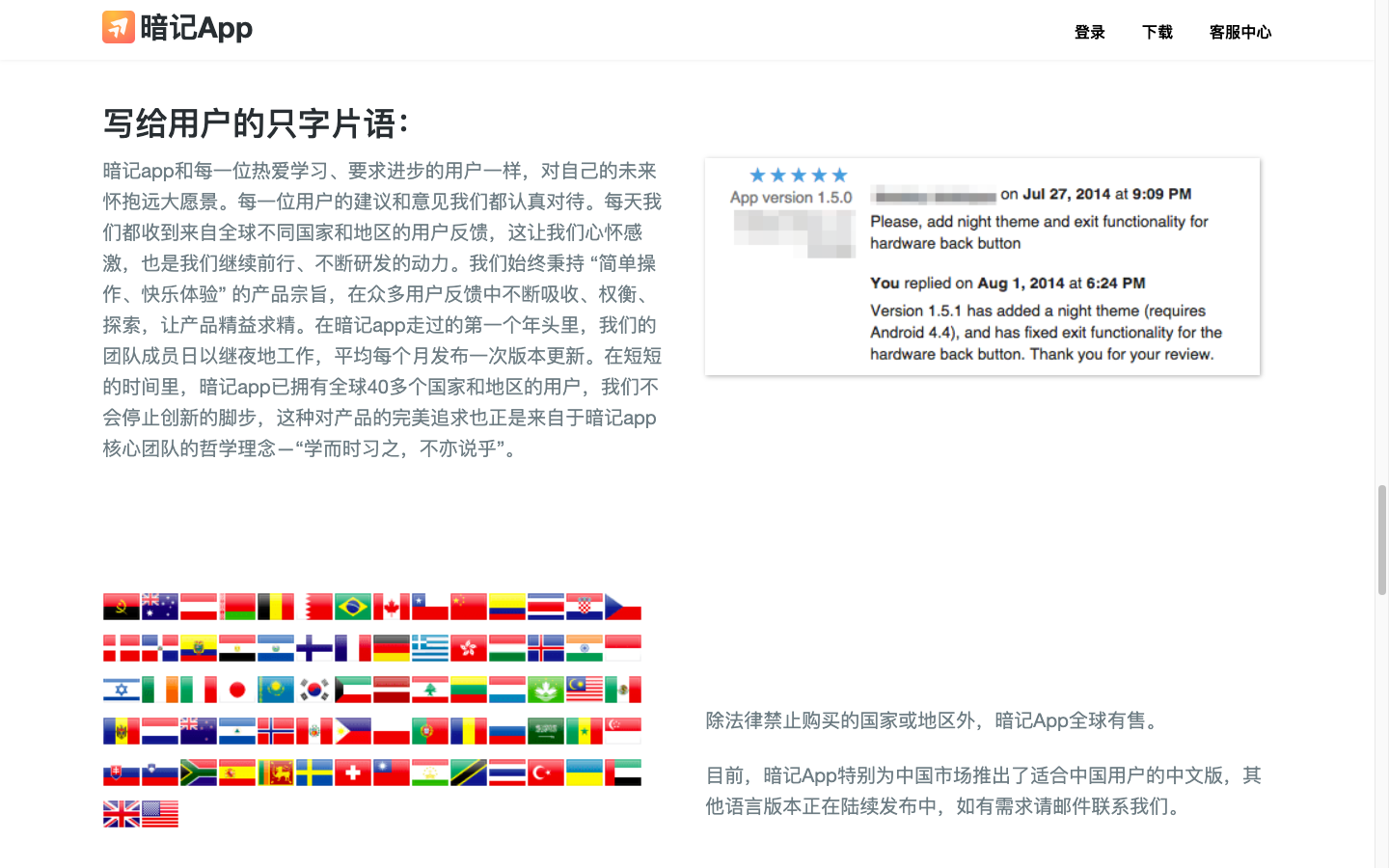Click the 暗记App brand name text
1389x868 pixels.
pyautogui.click(x=197, y=28)
